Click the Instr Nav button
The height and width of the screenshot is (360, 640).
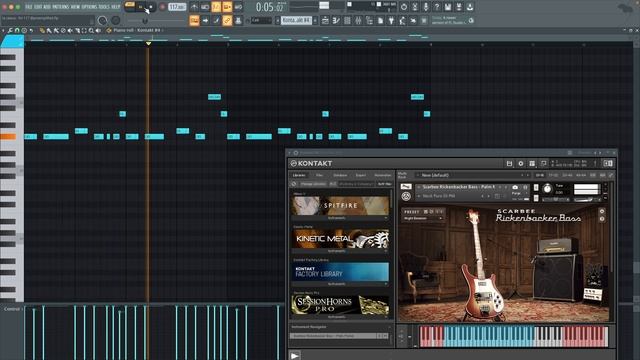click(384, 184)
